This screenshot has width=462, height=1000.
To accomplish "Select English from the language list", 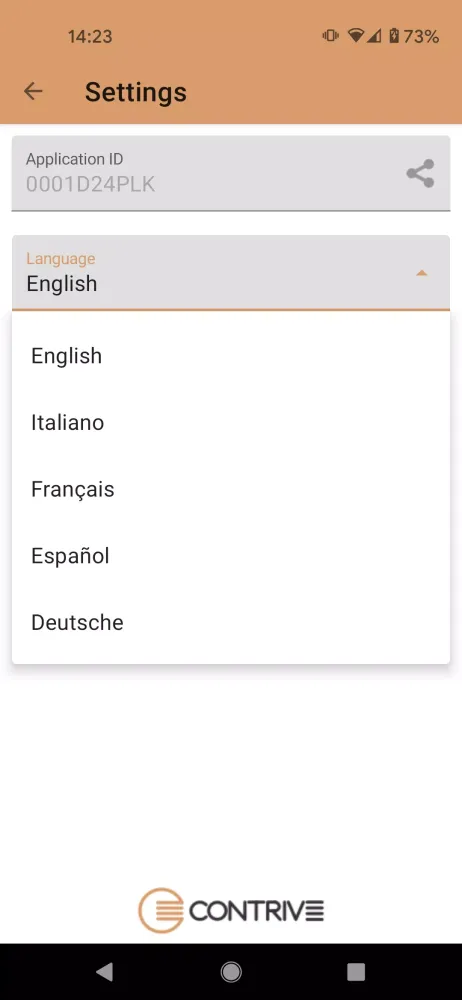I will coord(231,356).
